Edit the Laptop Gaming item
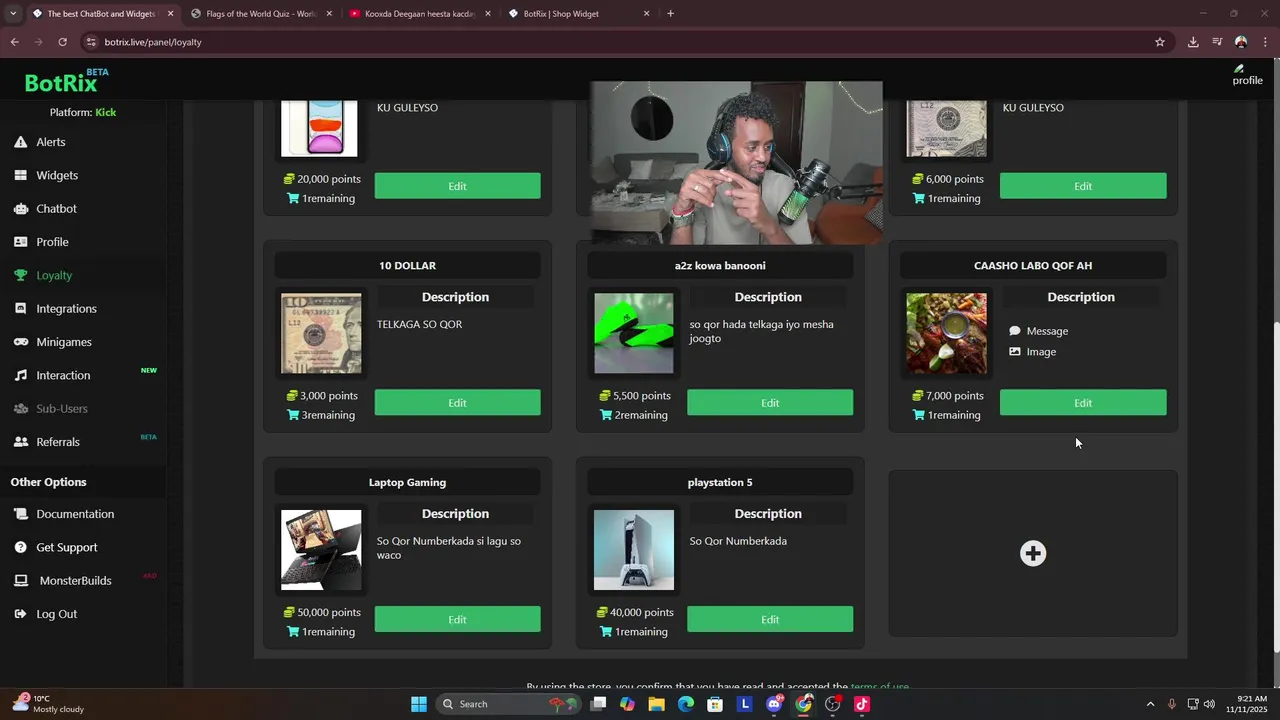The height and width of the screenshot is (720, 1280). point(457,619)
